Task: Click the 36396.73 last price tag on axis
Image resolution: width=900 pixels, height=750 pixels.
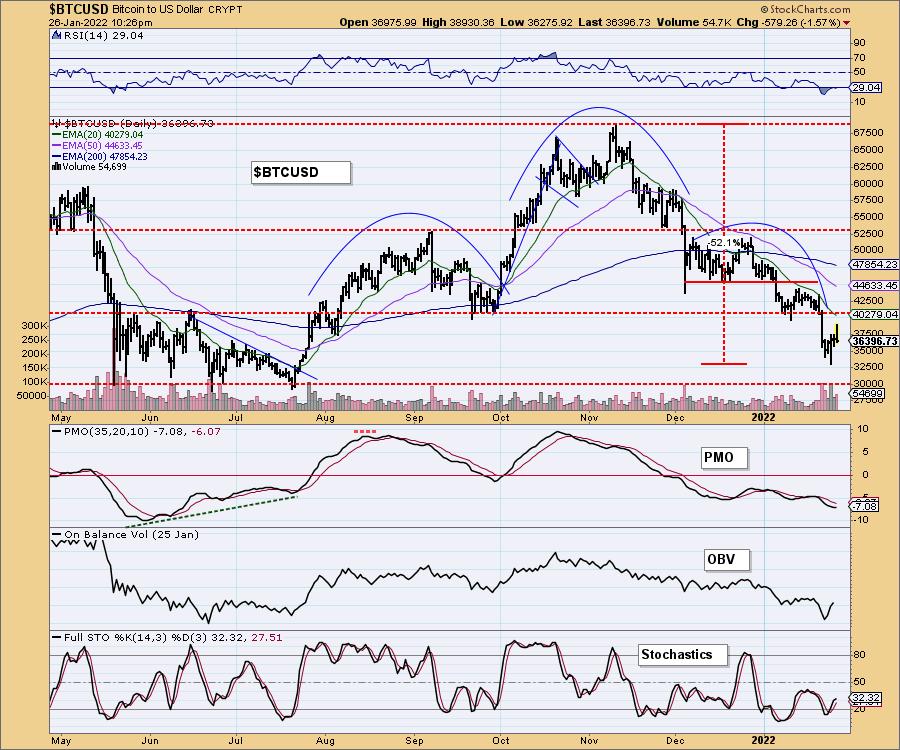Action: click(x=875, y=341)
